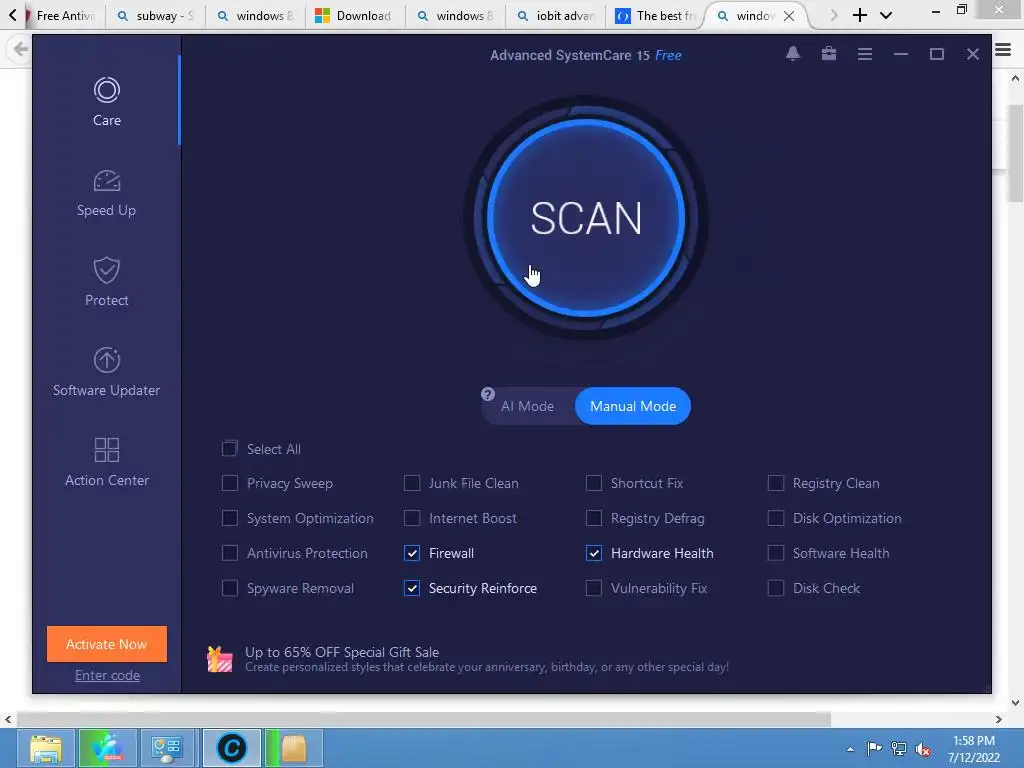The image size is (1024, 768).
Task: Open the Speed Up section
Action: [106, 193]
